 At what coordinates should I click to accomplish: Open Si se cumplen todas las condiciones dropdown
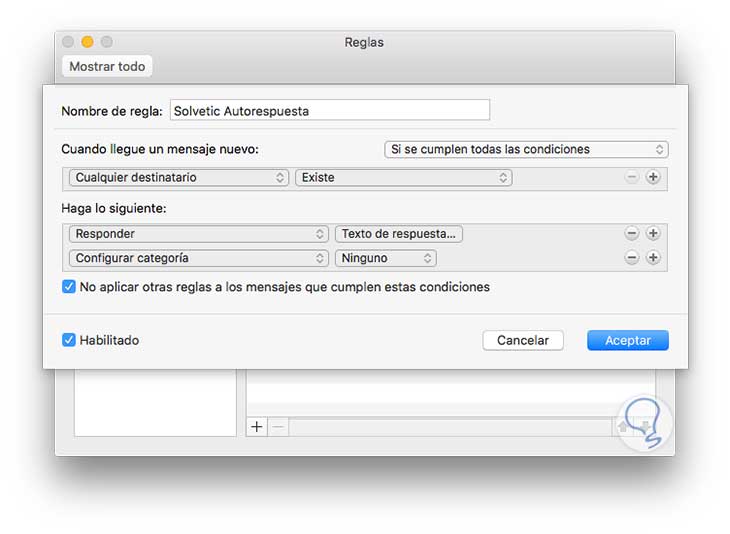click(x=526, y=150)
